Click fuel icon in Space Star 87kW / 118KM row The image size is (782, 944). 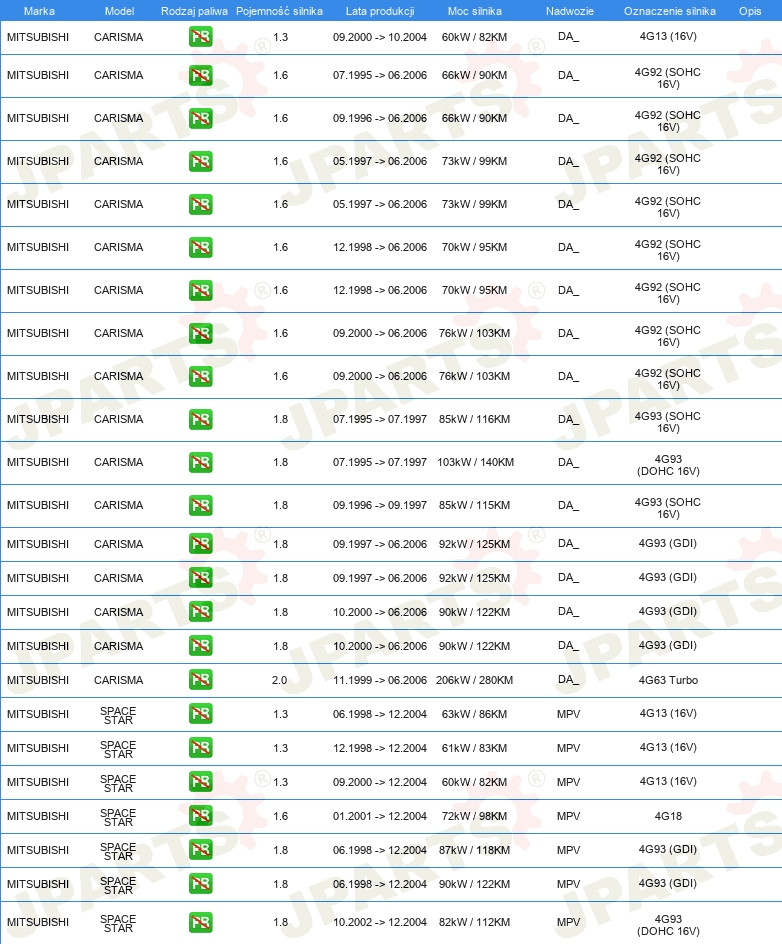(x=200, y=849)
